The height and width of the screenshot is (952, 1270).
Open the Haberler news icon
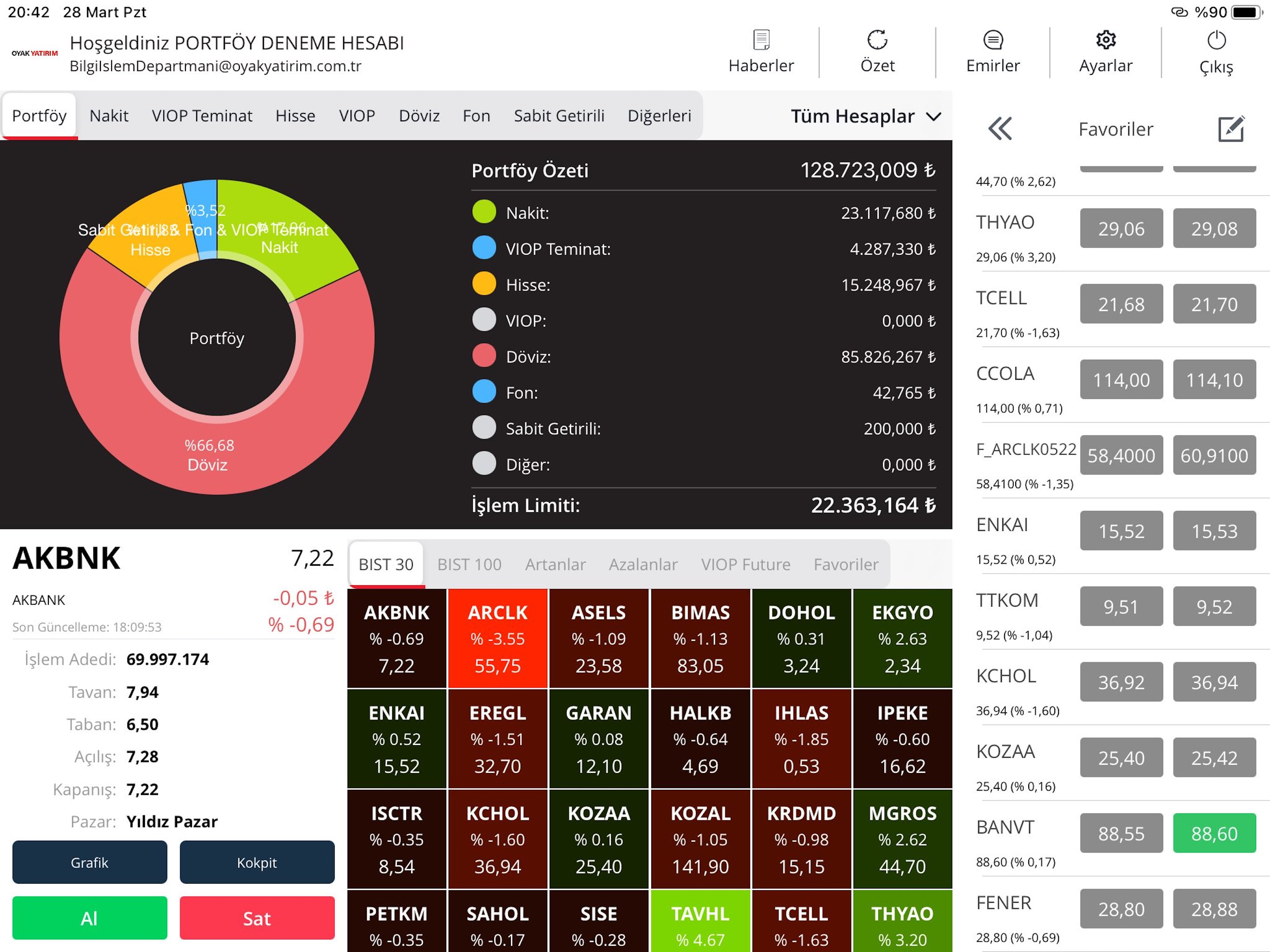[761, 40]
